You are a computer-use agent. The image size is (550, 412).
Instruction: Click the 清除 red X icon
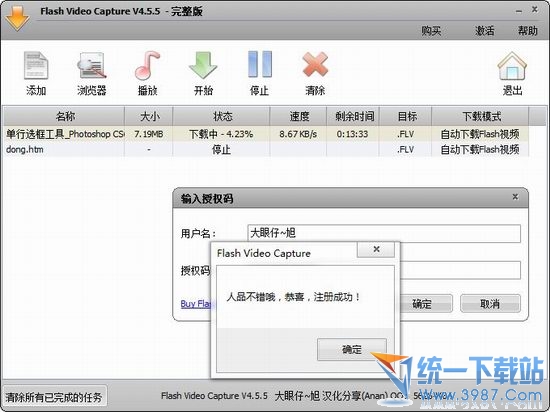coord(315,64)
